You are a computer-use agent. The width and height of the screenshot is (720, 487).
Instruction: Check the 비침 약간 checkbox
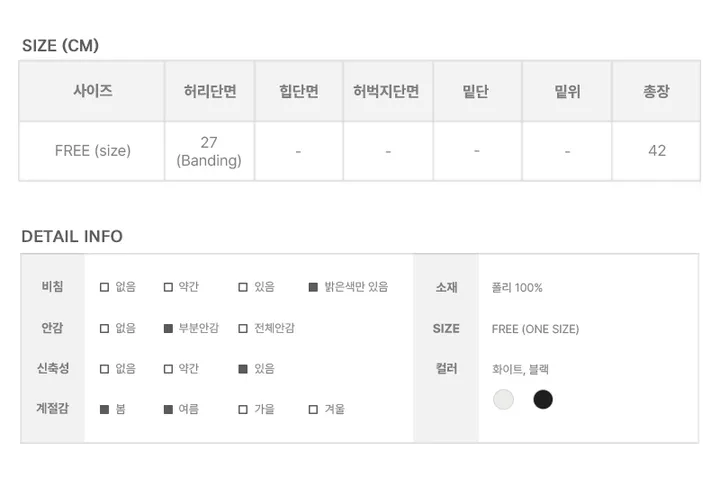(168, 287)
